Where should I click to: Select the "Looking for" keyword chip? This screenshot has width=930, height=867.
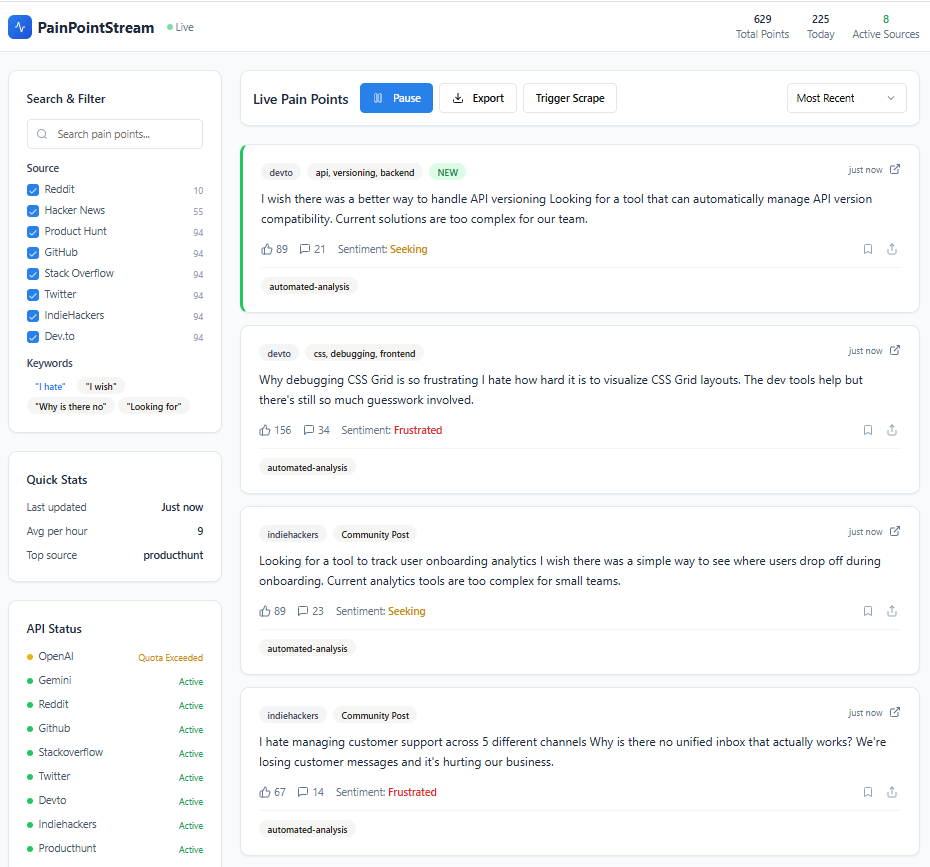click(x=154, y=406)
